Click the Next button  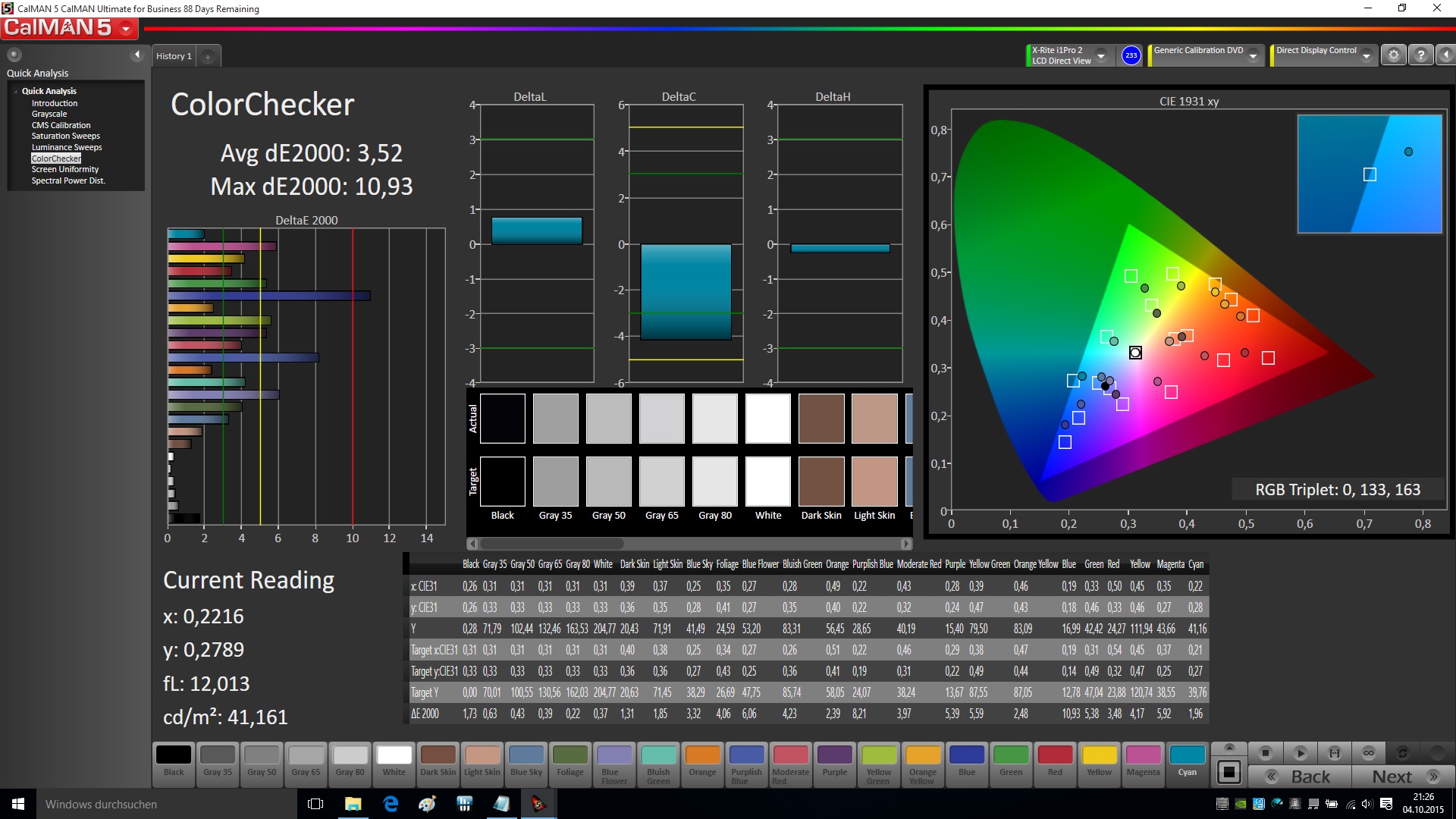tap(1403, 777)
